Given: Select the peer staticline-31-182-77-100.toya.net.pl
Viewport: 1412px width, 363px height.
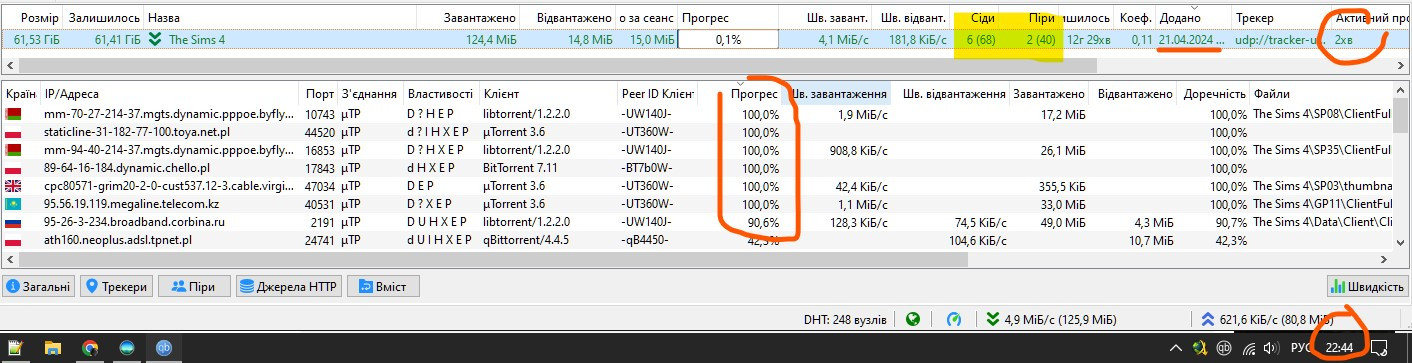Looking at the screenshot, I should pos(137,132).
